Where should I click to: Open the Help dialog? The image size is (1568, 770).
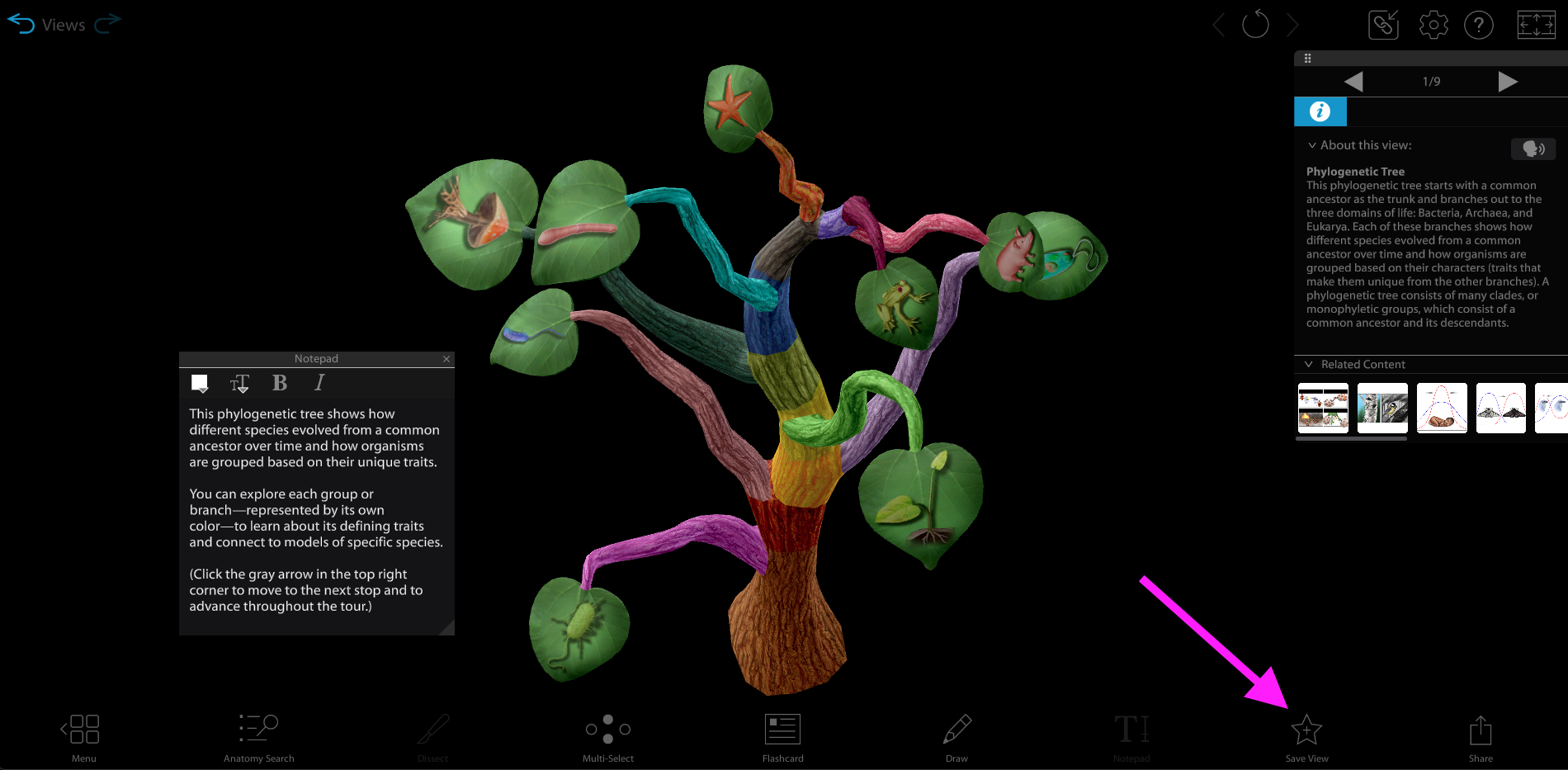1479,25
